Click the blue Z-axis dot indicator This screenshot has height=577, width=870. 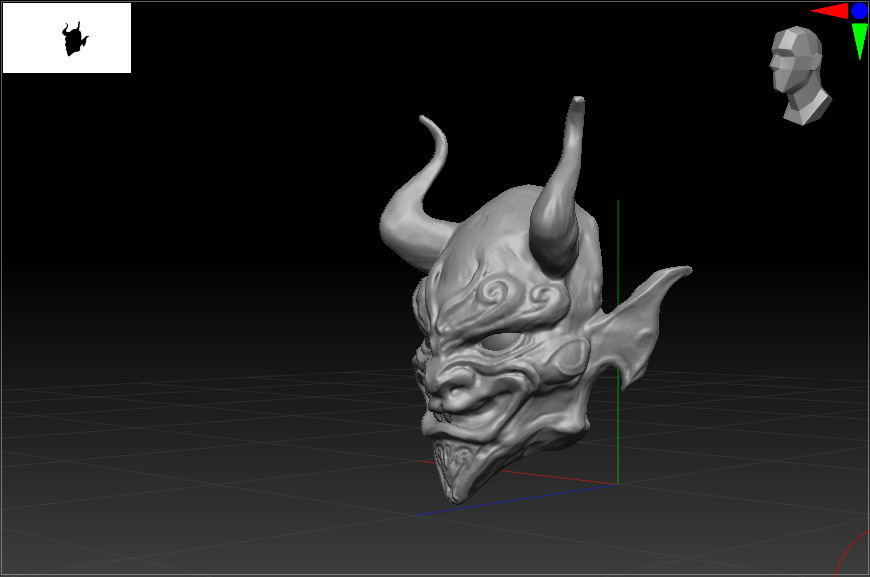tap(859, 11)
